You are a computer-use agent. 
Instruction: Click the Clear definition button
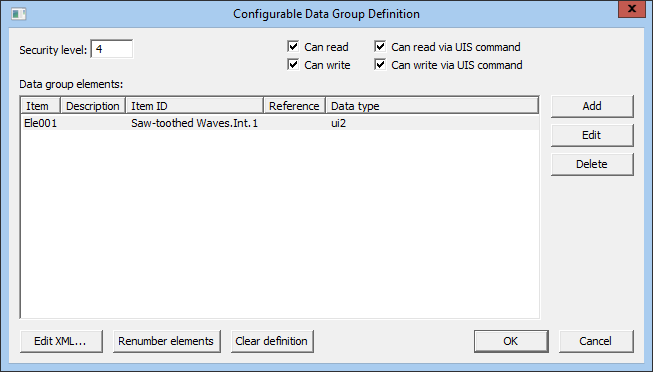pos(272,341)
